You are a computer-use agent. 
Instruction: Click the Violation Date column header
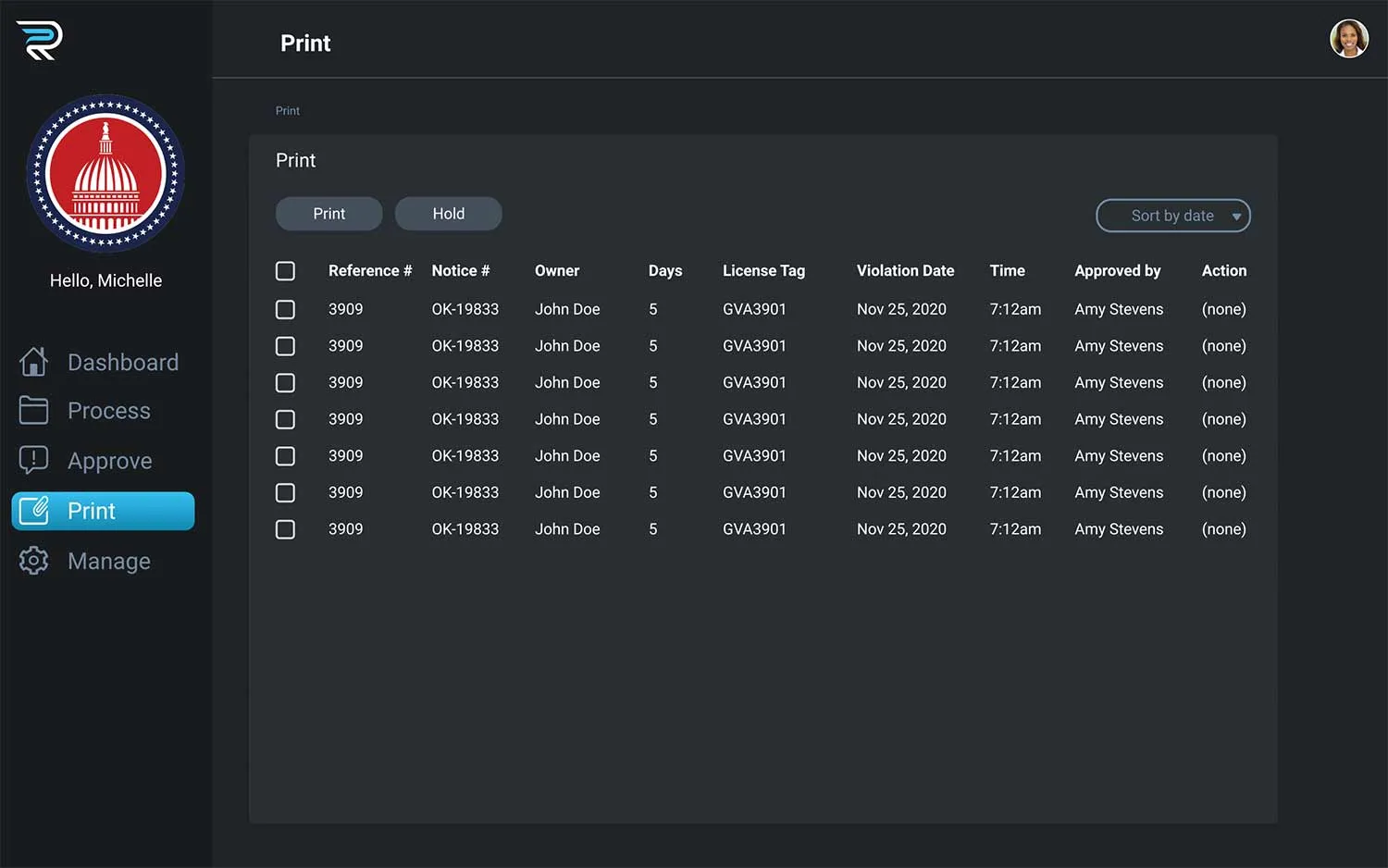coord(904,271)
